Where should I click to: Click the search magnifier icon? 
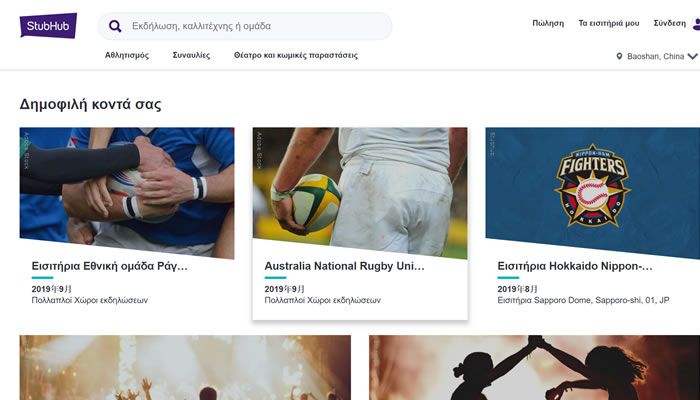[x=115, y=26]
